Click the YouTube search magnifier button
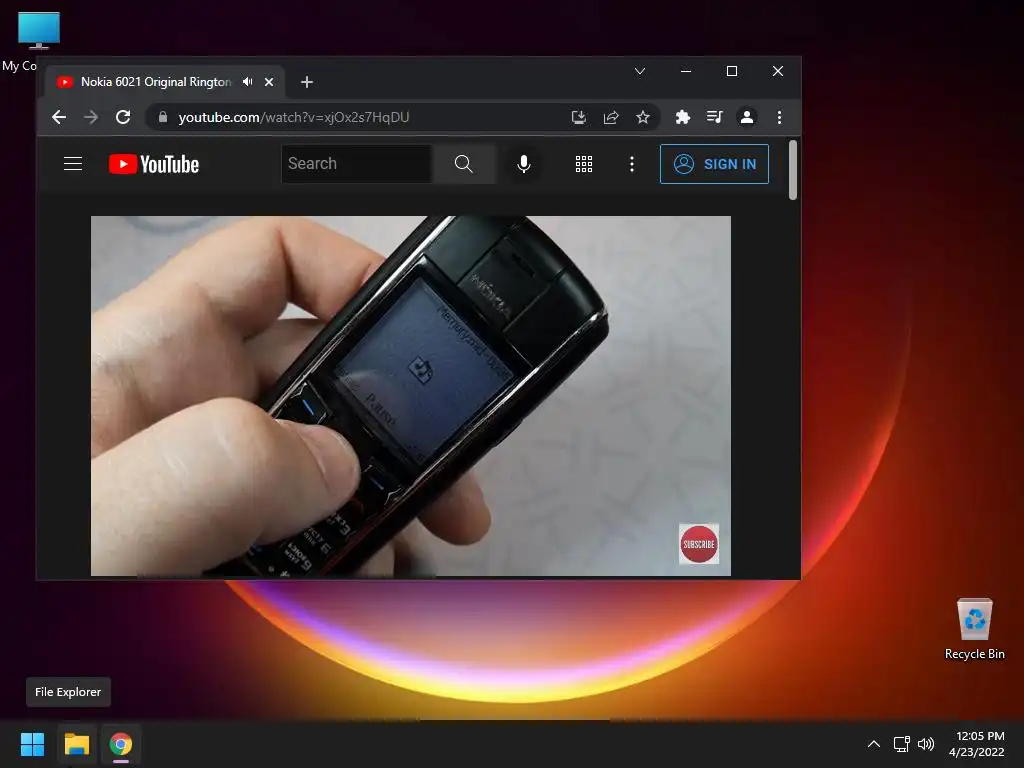The height and width of the screenshot is (768, 1024). click(x=464, y=163)
